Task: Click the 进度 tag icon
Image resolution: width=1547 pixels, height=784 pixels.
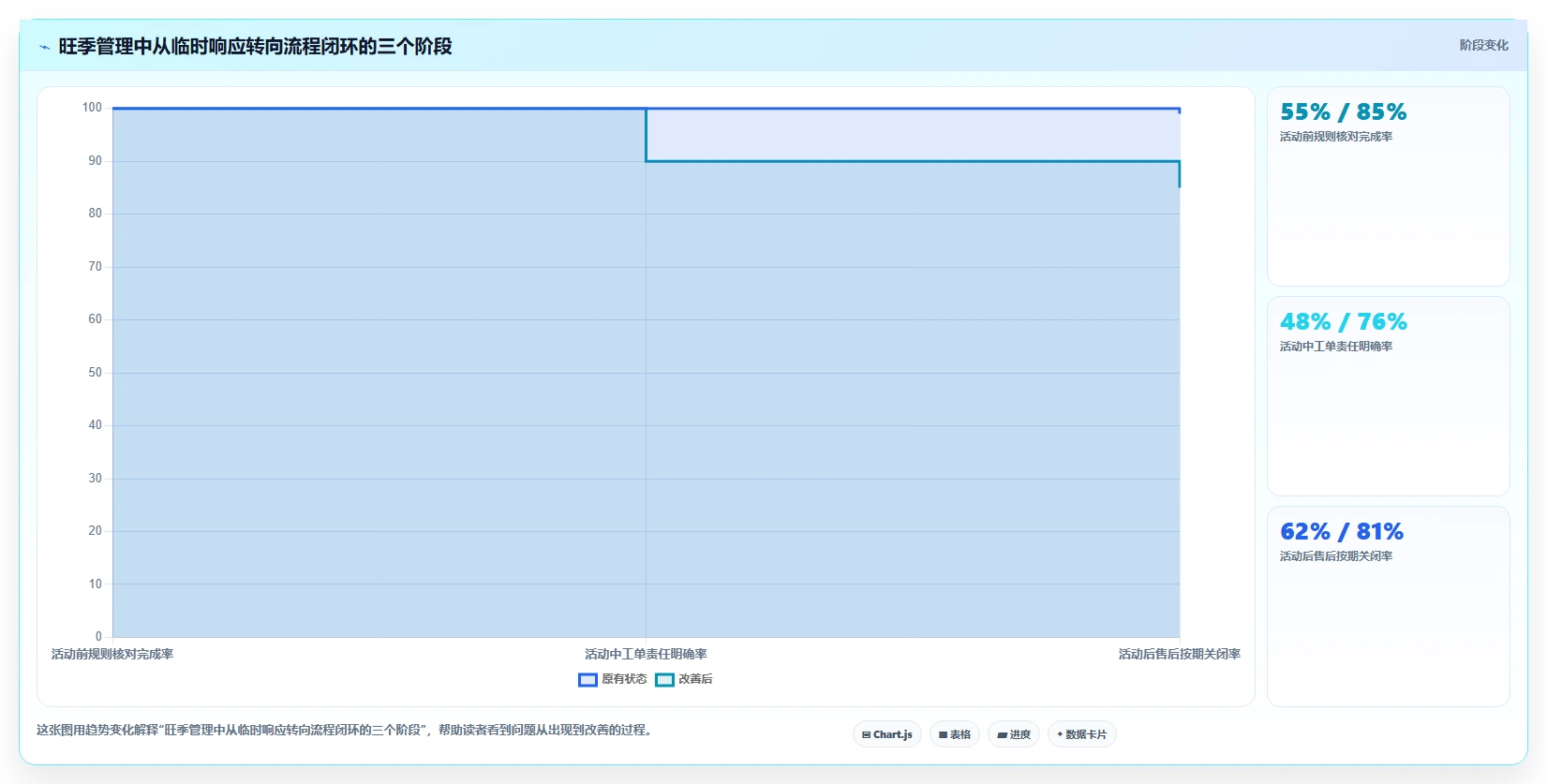Action: (1002, 735)
